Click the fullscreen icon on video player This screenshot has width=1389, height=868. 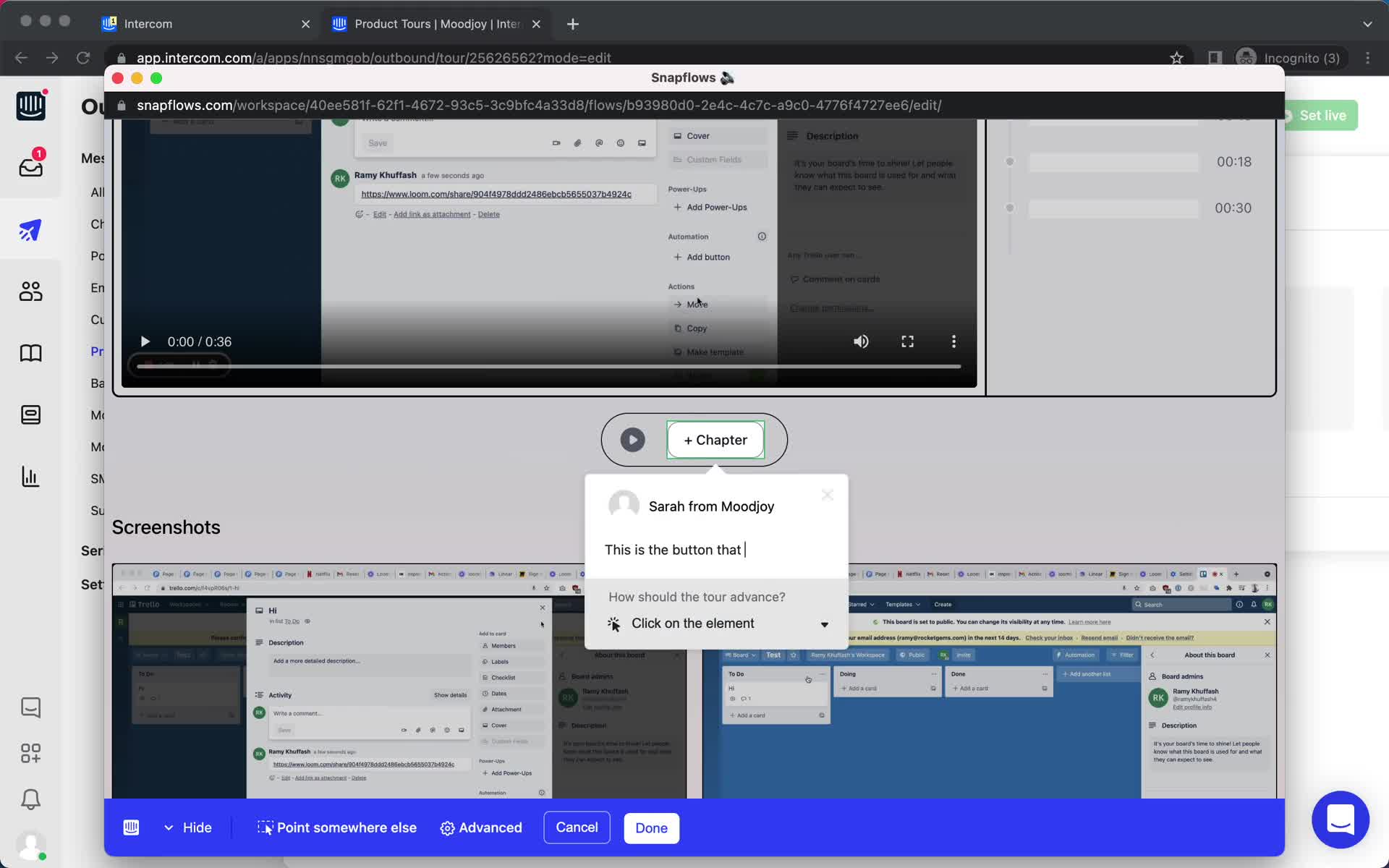pos(908,341)
